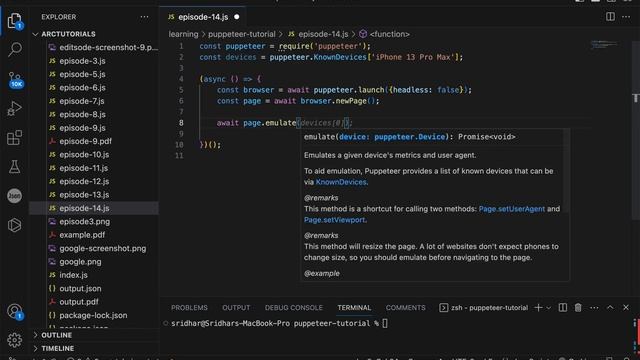The width and height of the screenshot is (640, 360).
Task: Click into the terminal prompt line
Action: pyautogui.click(x=279, y=323)
